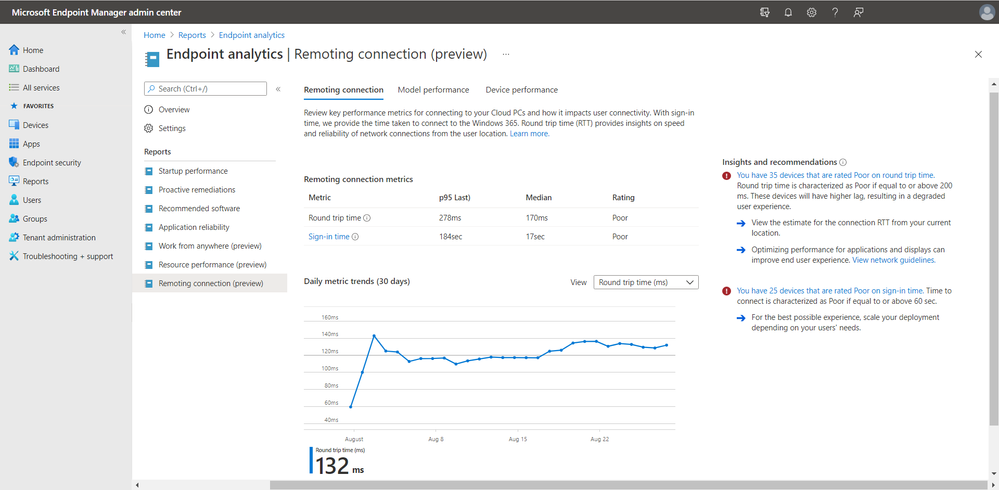Viewport: 999px width, 490px height.
Task: Open the ellipsis more options menu
Action: click(x=506, y=55)
